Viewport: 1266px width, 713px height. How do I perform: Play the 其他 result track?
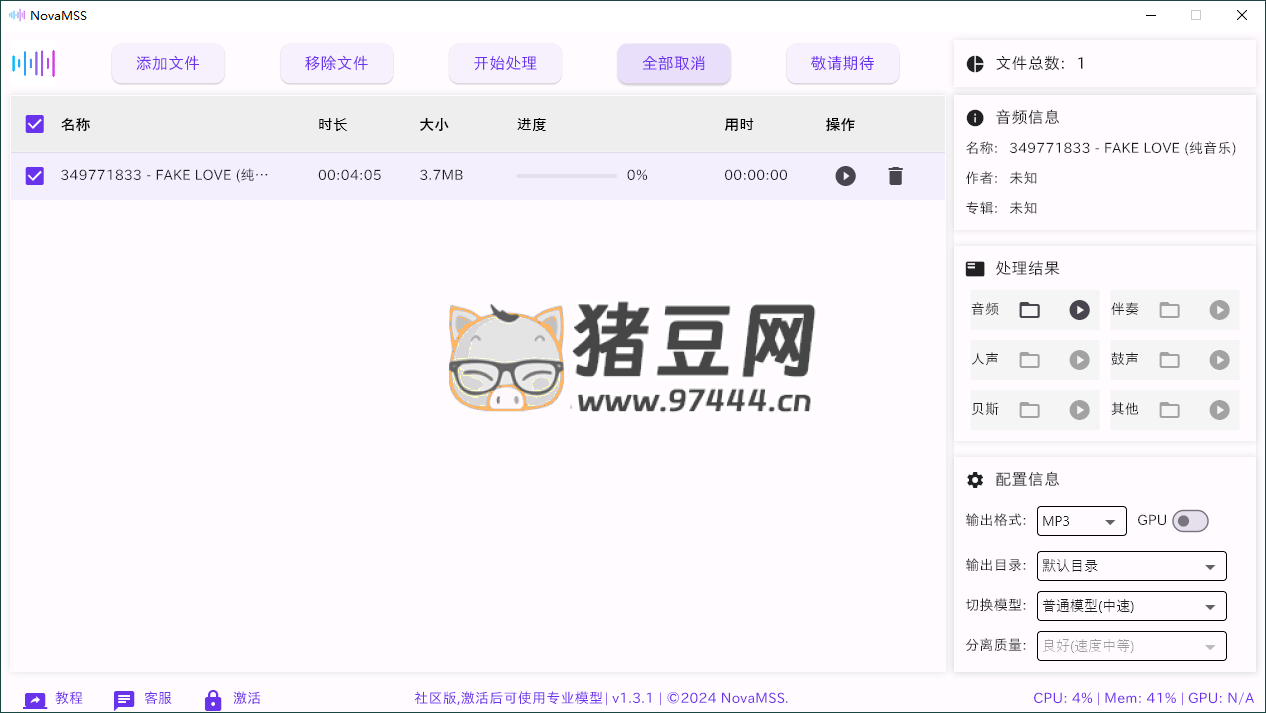point(1219,410)
